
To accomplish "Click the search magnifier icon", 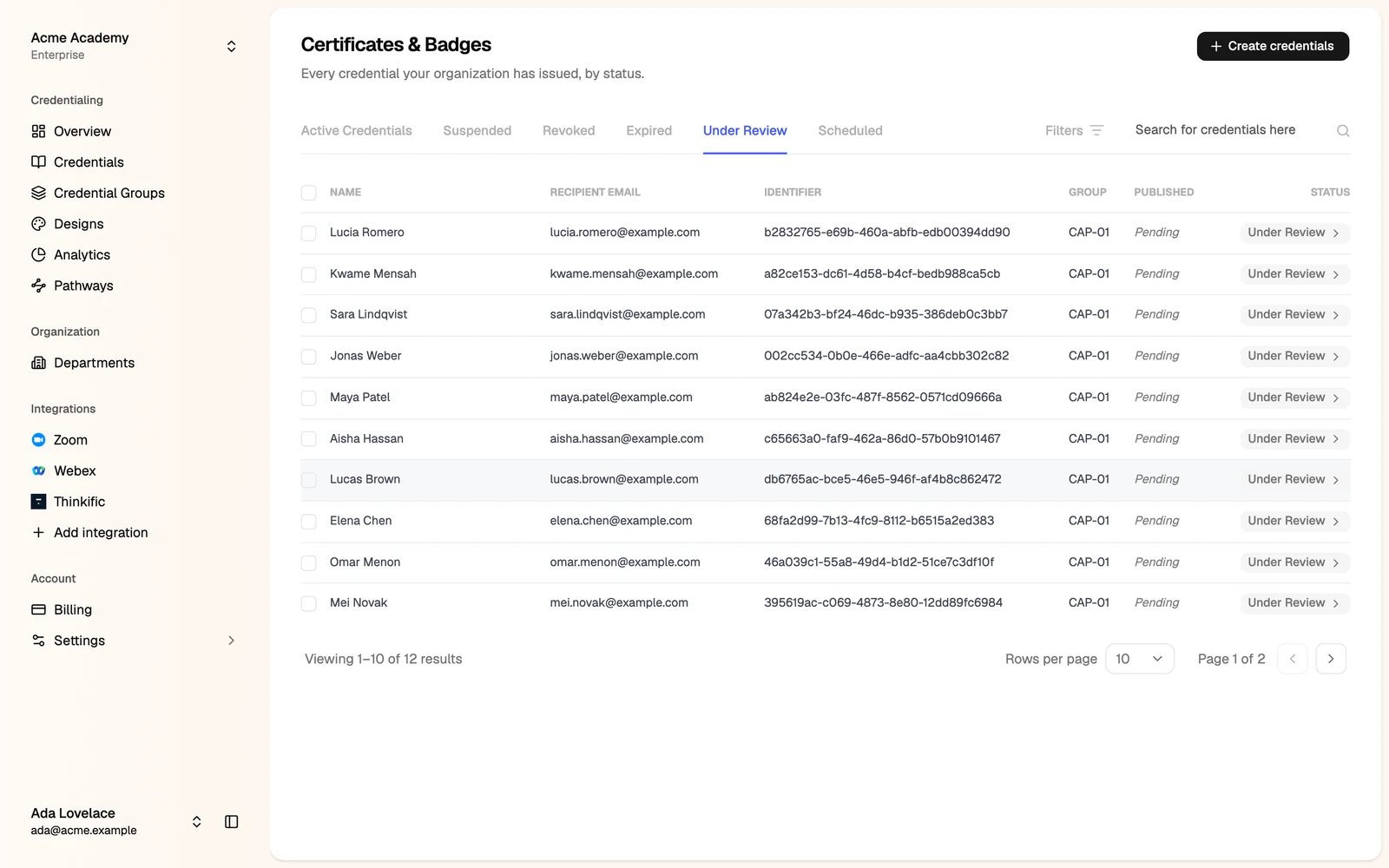I will (x=1343, y=130).
